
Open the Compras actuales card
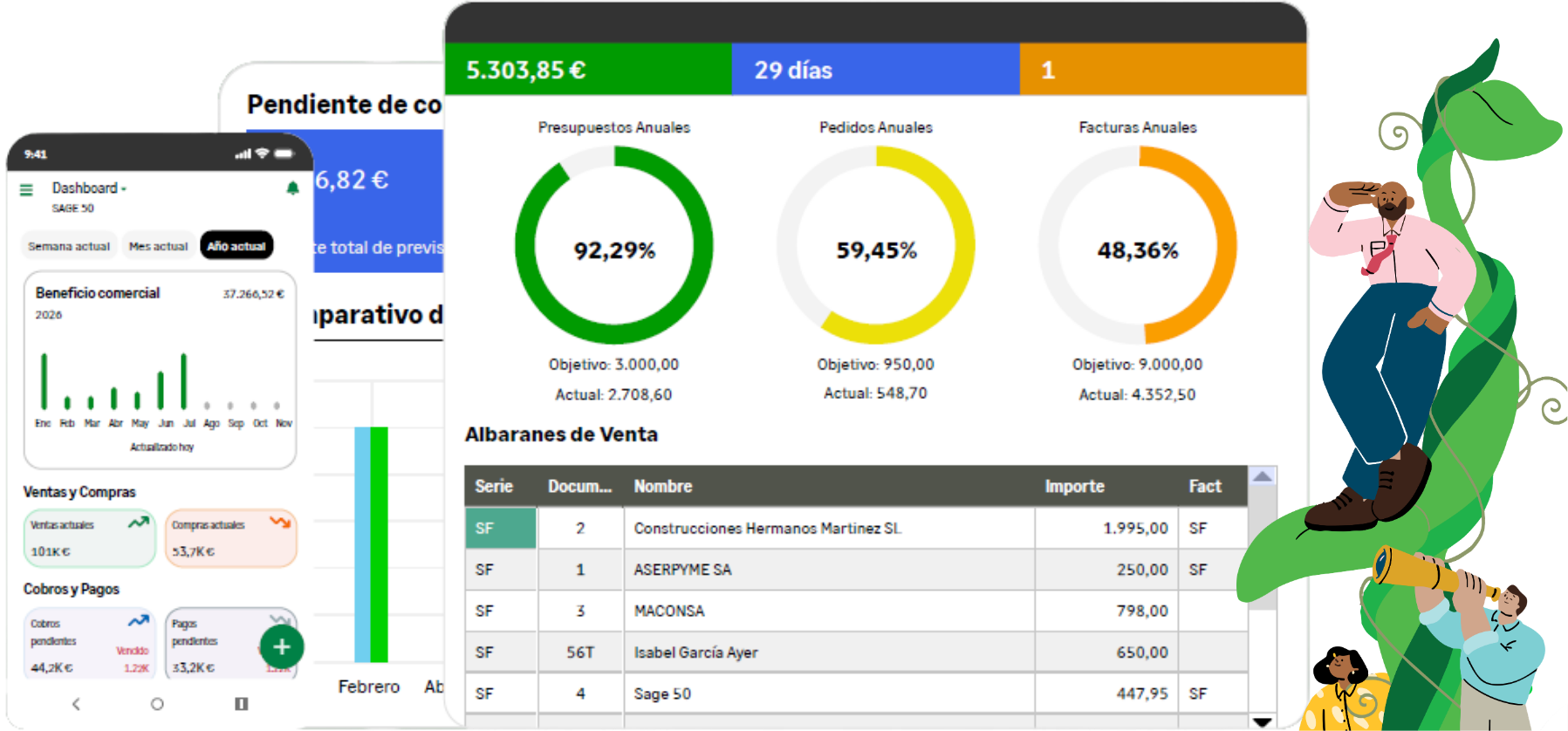click(x=230, y=538)
